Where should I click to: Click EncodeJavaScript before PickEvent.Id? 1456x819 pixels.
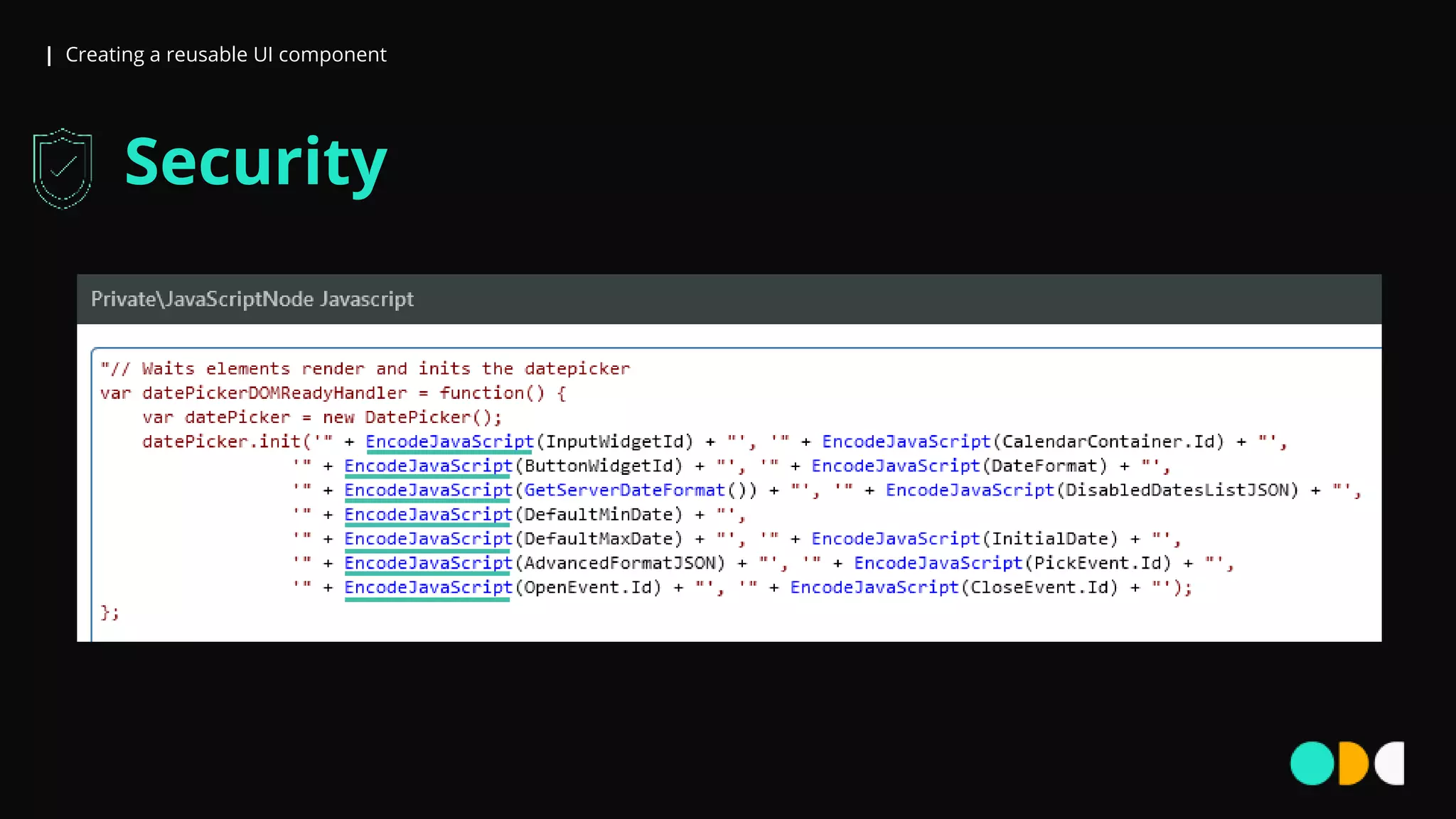(938, 562)
